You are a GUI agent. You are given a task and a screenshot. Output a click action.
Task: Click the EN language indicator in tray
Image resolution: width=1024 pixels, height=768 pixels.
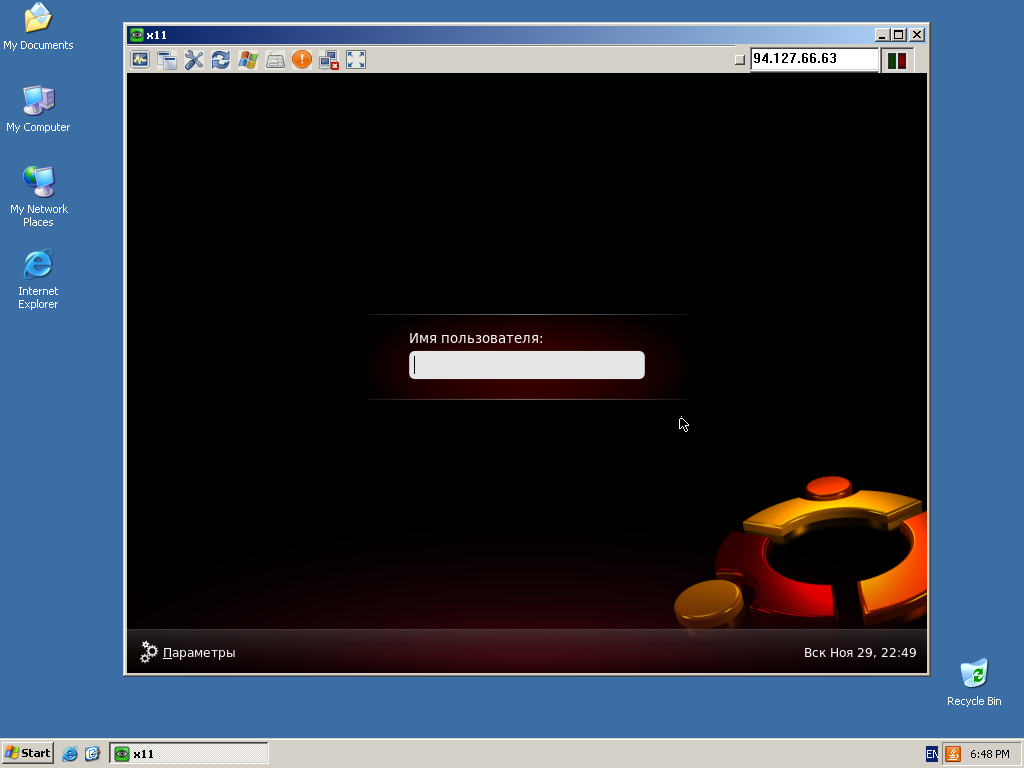tap(932, 754)
